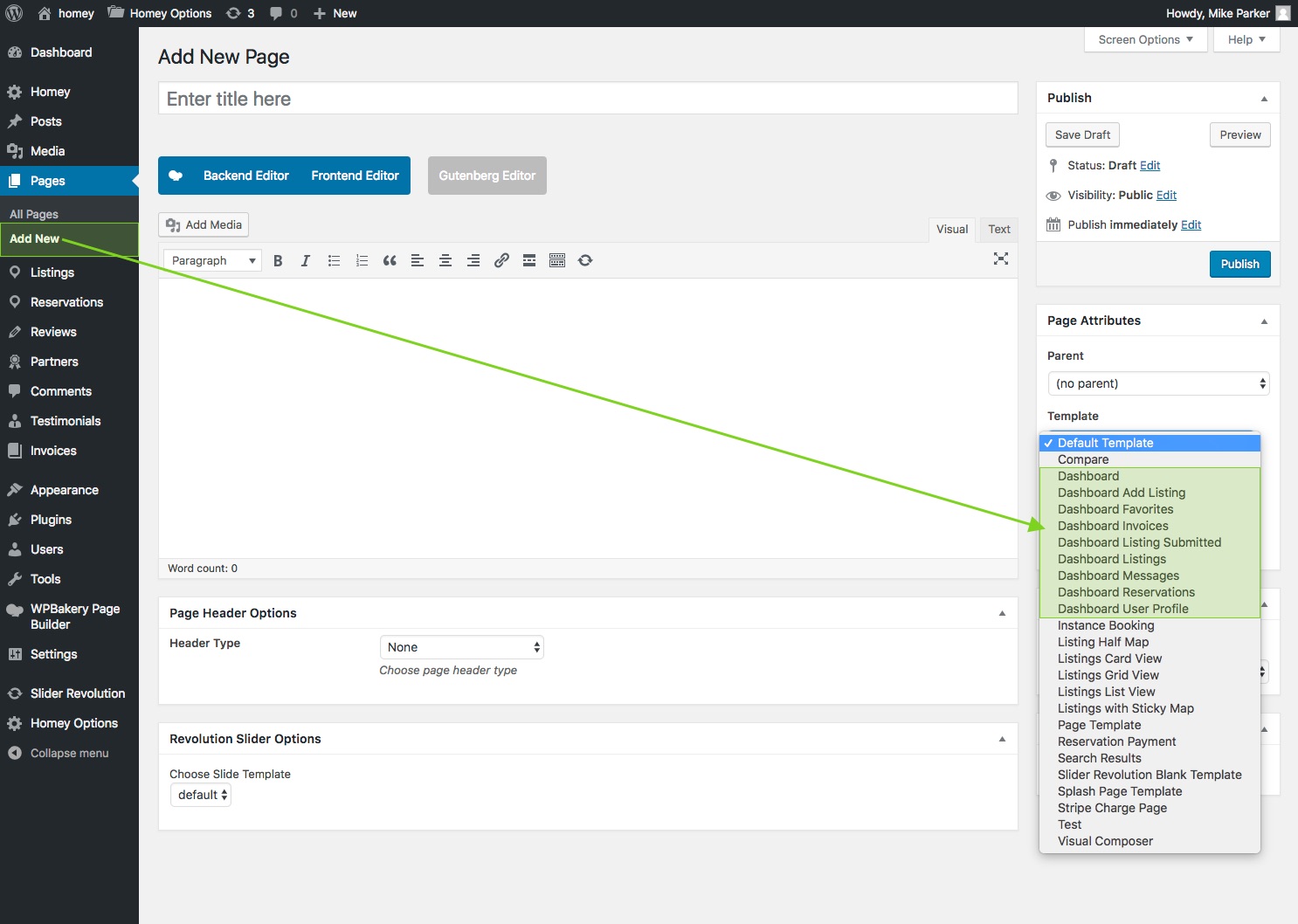
Task: Click the Preview button
Action: click(x=1240, y=134)
